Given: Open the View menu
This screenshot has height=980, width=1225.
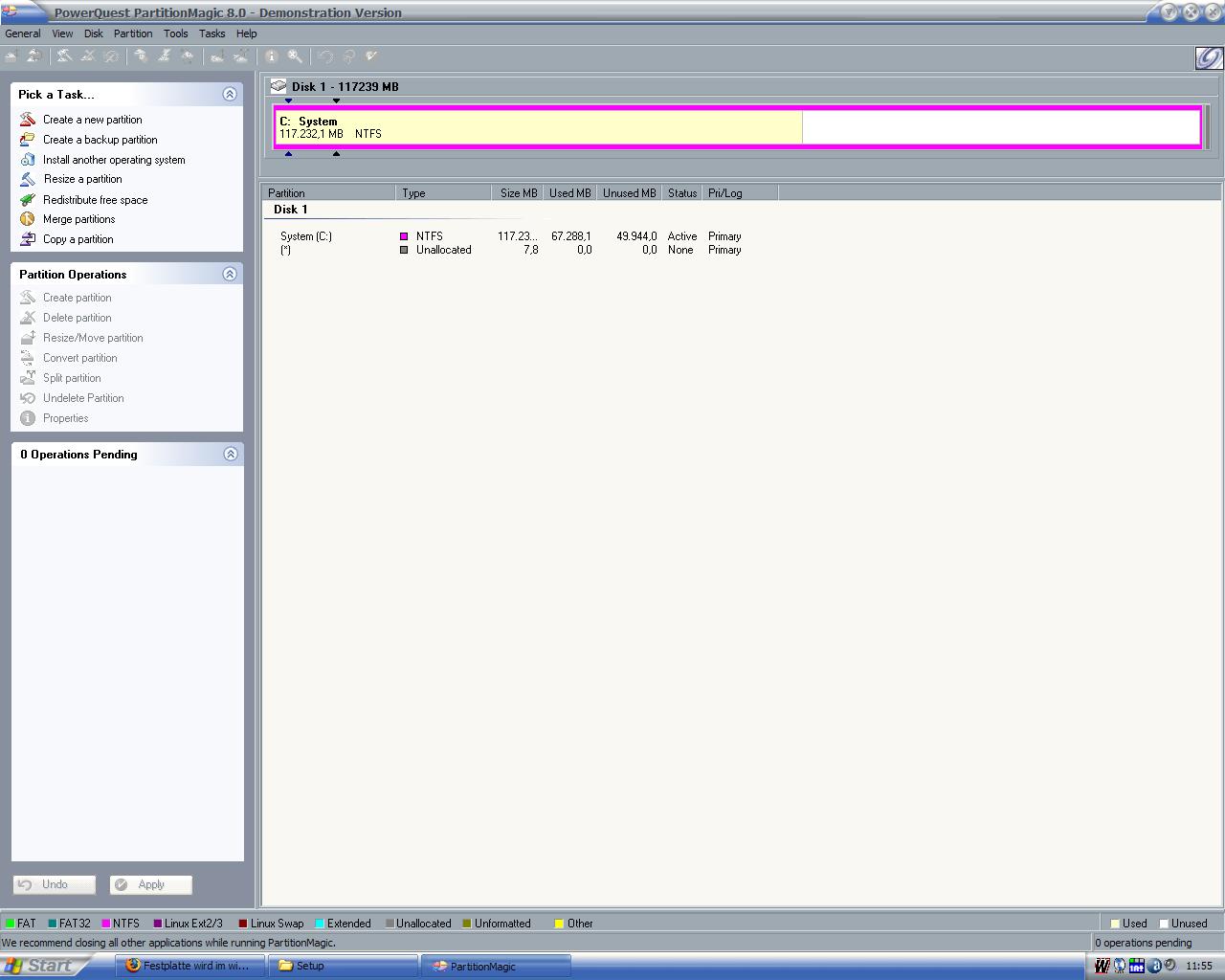Looking at the screenshot, I should click(62, 33).
